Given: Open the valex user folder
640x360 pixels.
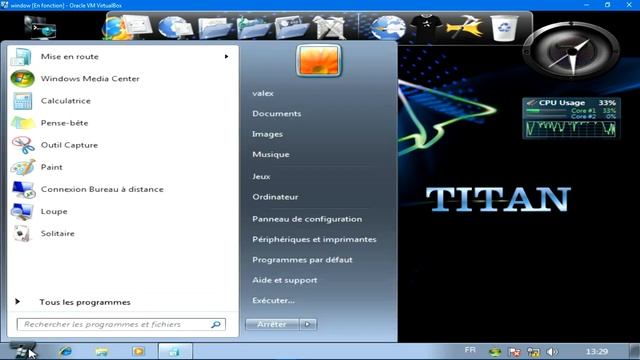Looking at the screenshot, I should 263,93.
